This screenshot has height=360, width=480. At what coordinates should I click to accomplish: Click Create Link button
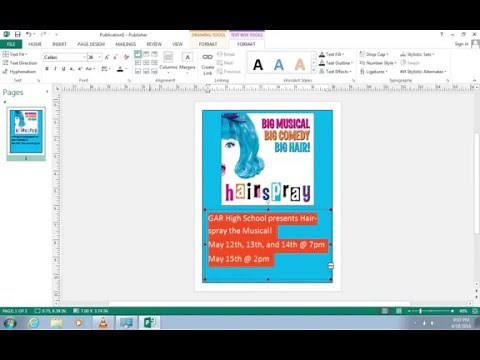point(207,63)
